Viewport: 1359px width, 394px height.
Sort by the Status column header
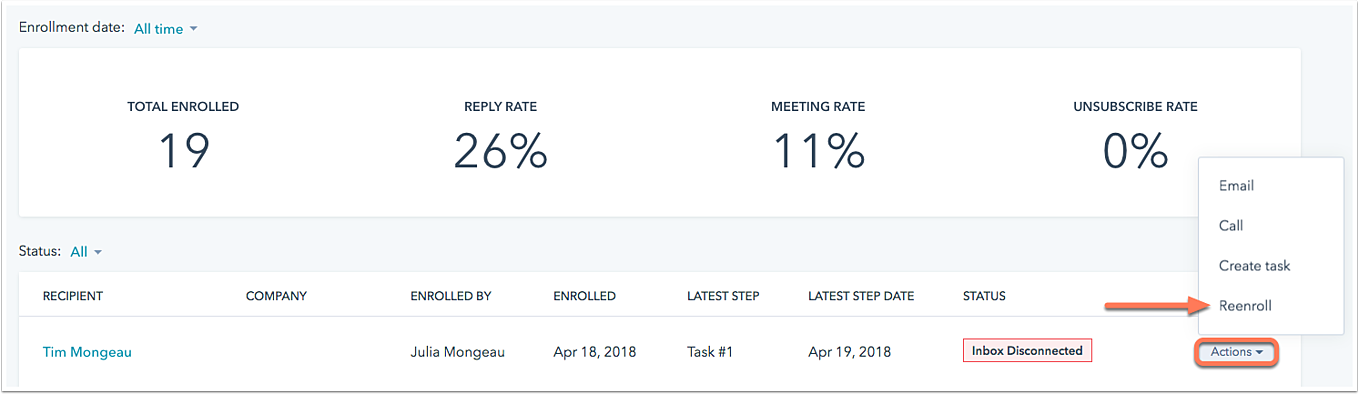984,296
